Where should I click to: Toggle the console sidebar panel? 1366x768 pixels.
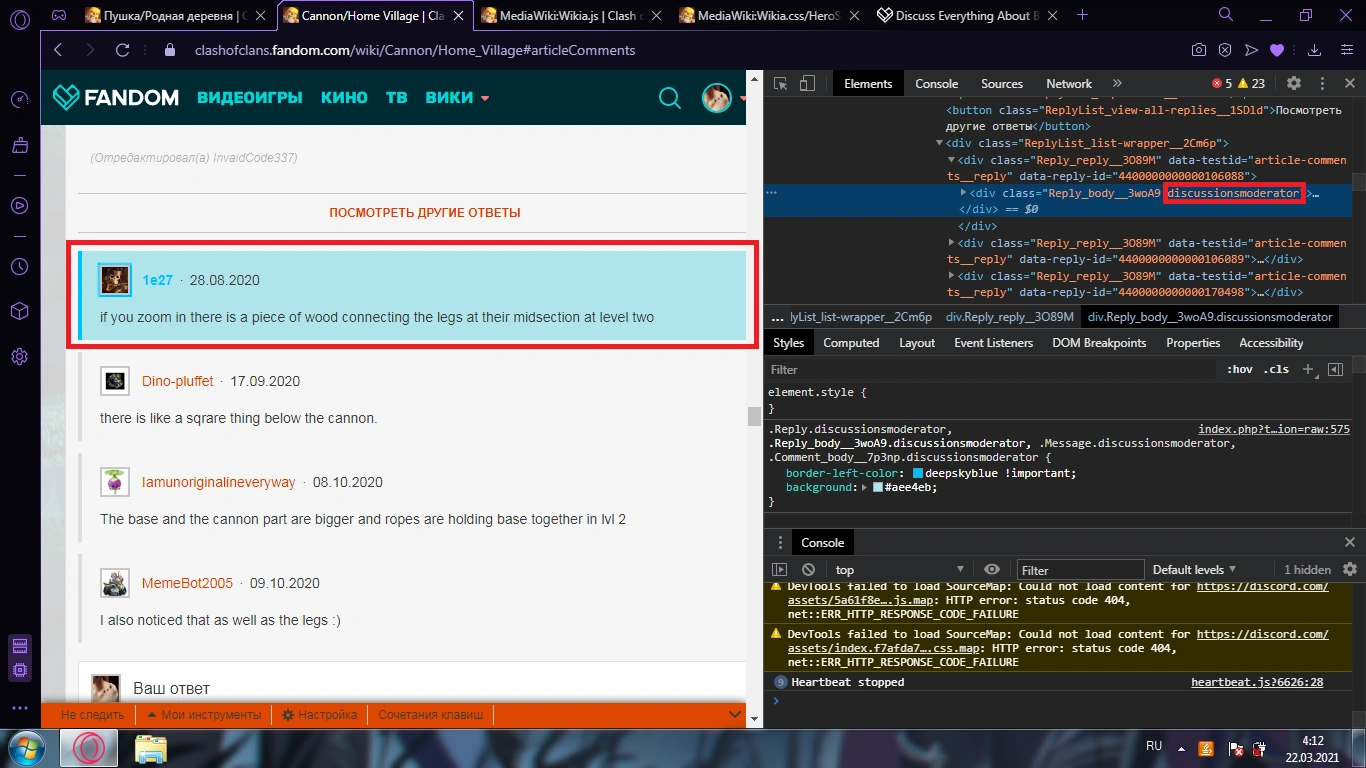pyautogui.click(x=780, y=570)
